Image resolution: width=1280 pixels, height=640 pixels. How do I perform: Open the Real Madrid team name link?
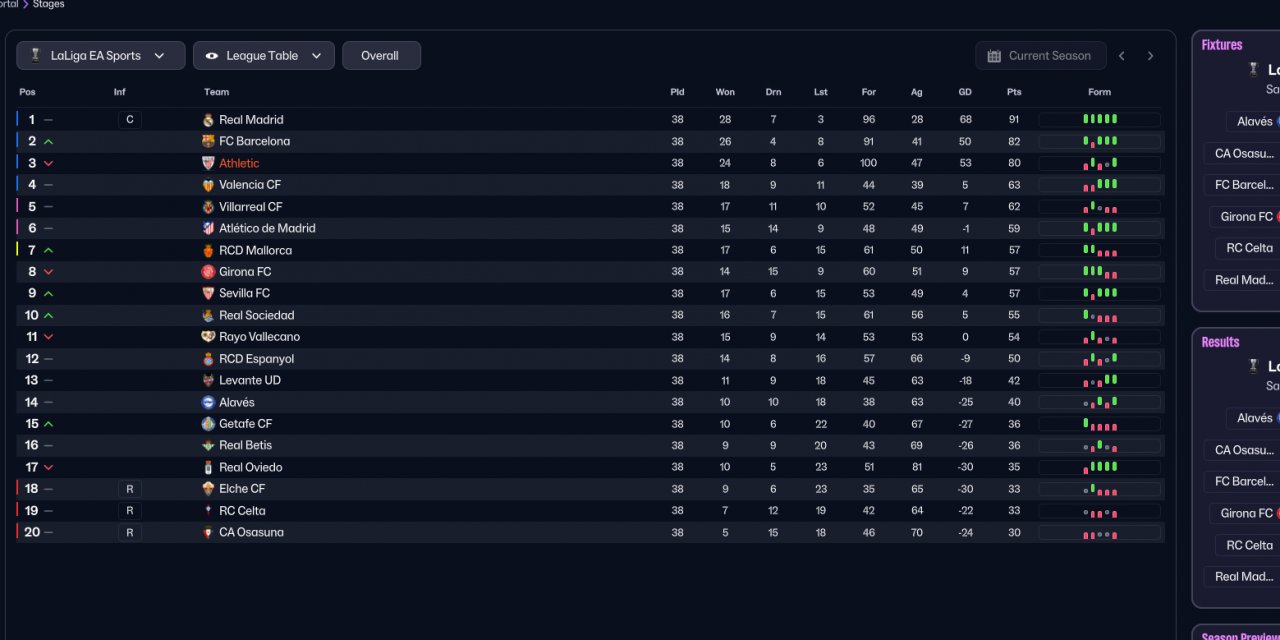click(x=252, y=120)
